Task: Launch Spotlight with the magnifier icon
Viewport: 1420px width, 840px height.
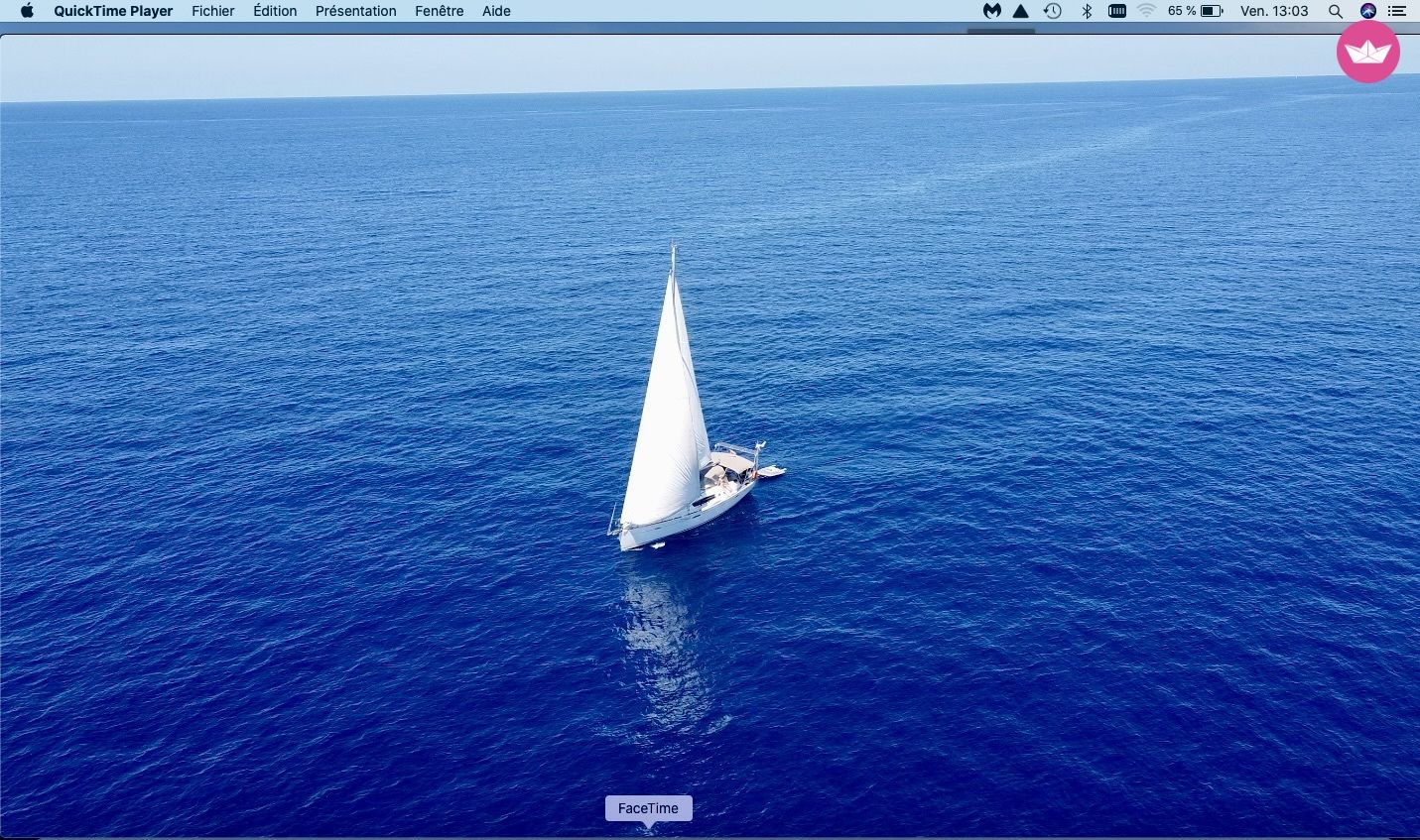Action: click(1336, 11)
